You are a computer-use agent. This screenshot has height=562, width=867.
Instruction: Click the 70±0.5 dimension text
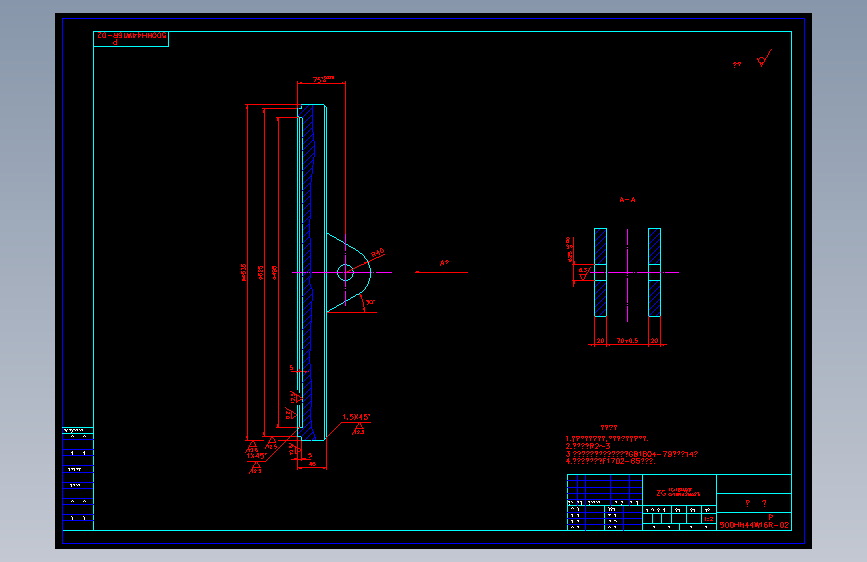(628, 341)
